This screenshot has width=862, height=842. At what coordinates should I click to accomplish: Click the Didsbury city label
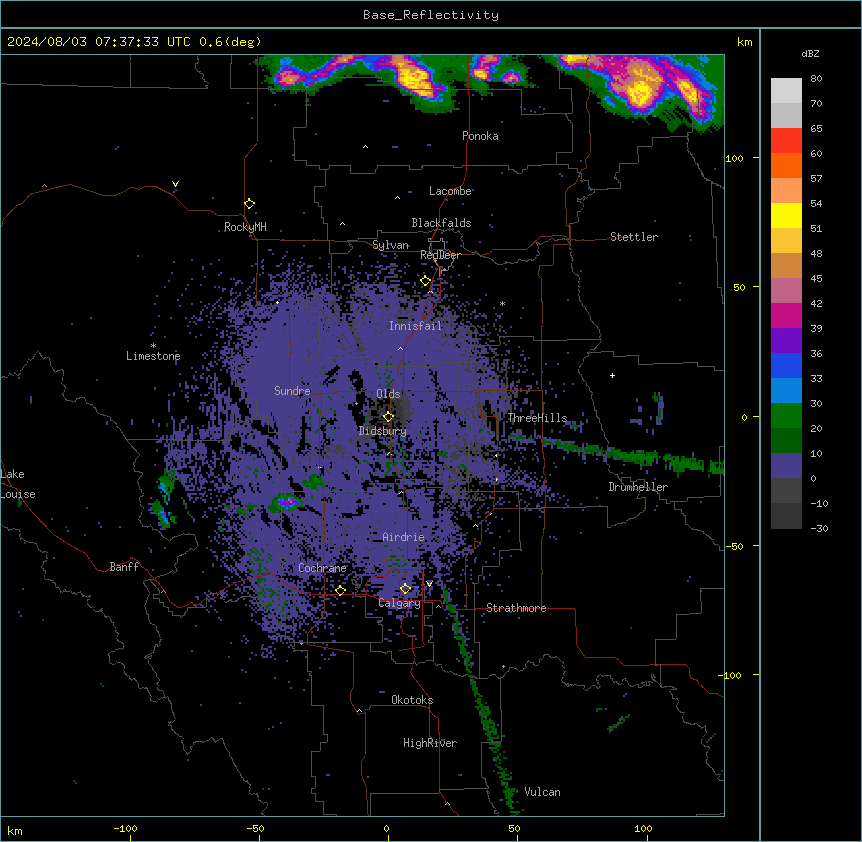(x=383, y=431)
